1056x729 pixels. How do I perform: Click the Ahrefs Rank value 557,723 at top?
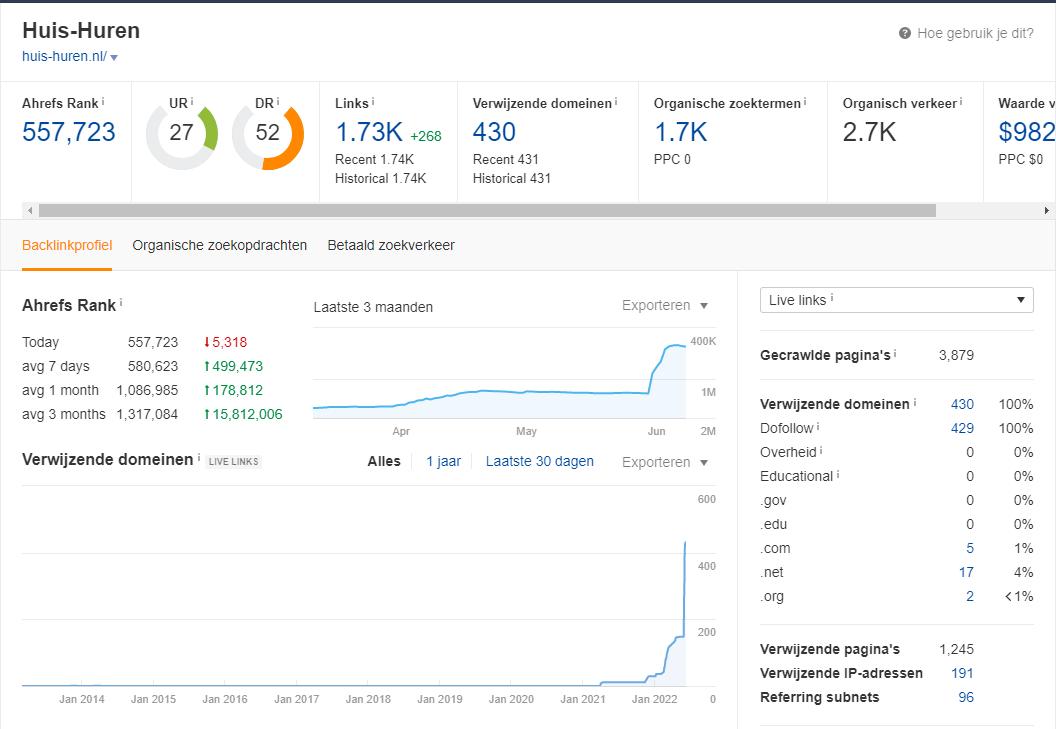point(69,132)
